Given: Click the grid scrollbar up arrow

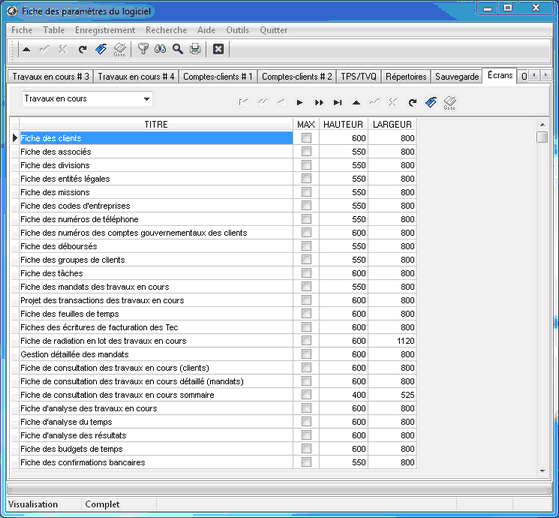Looking at the screenshot, I should (x=542, y=124).
